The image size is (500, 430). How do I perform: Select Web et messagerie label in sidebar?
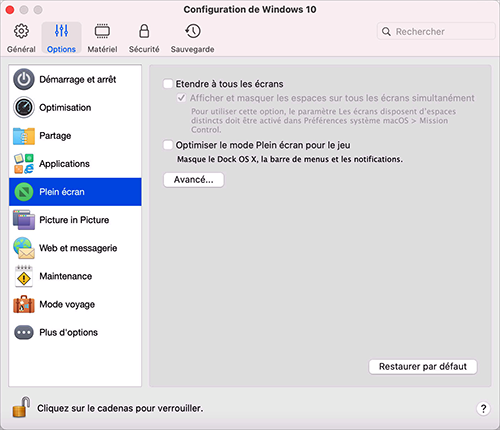(78, 248)
